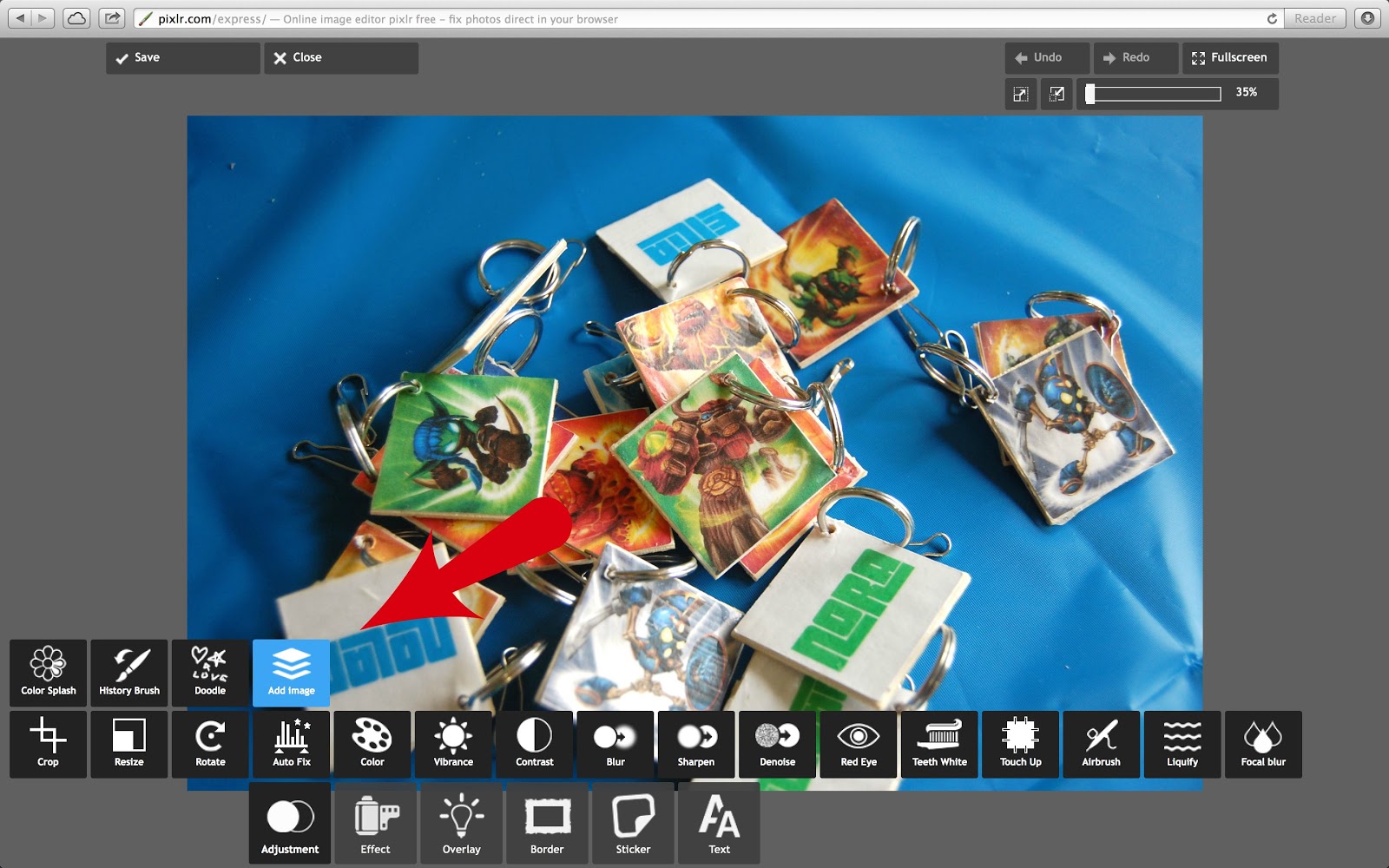Select the Color Splash tool
This screenshot has width=1389, height=868.
[x=49, y=673]
